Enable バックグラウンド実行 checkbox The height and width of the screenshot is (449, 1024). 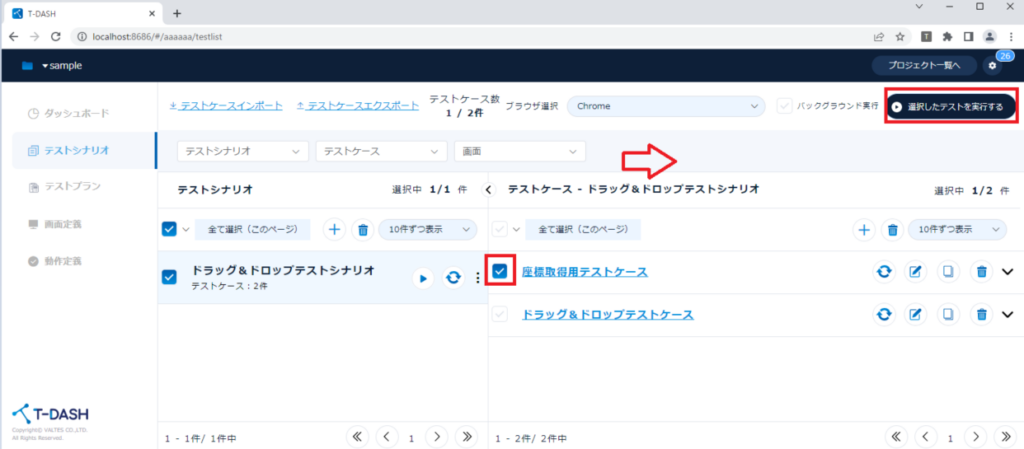tap(785, 106)
